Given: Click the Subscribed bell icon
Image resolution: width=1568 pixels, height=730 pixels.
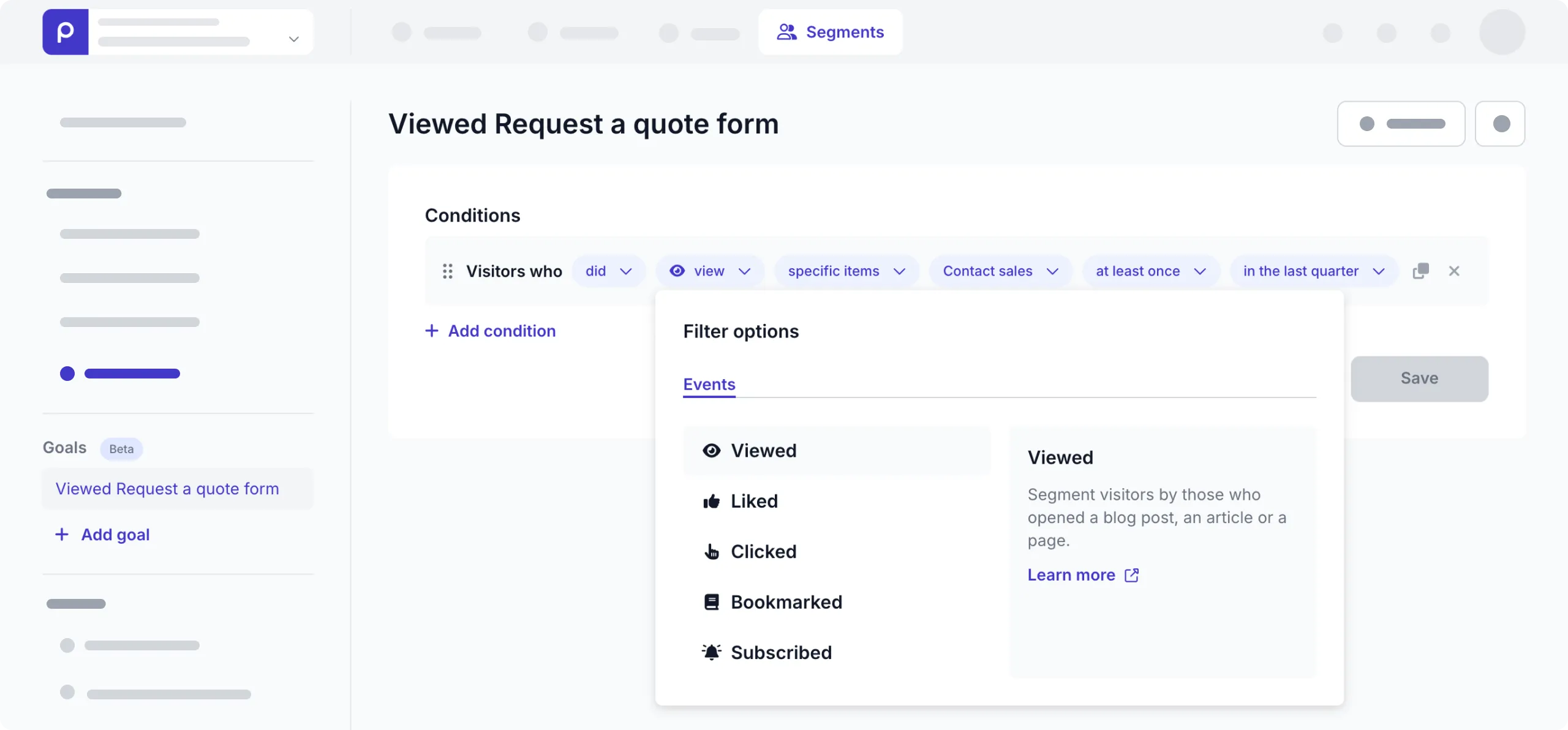Looking at the screenshot, I should pos(711,652).
